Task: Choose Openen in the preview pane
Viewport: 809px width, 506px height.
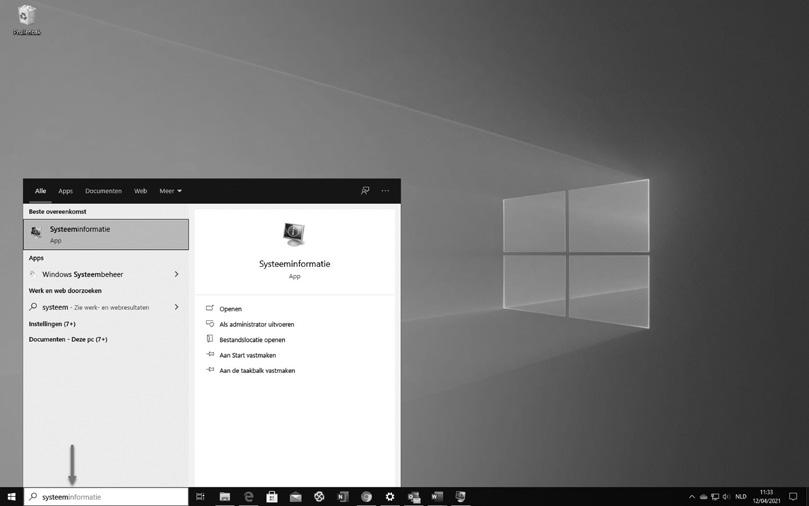Action: tap(231, 309)
